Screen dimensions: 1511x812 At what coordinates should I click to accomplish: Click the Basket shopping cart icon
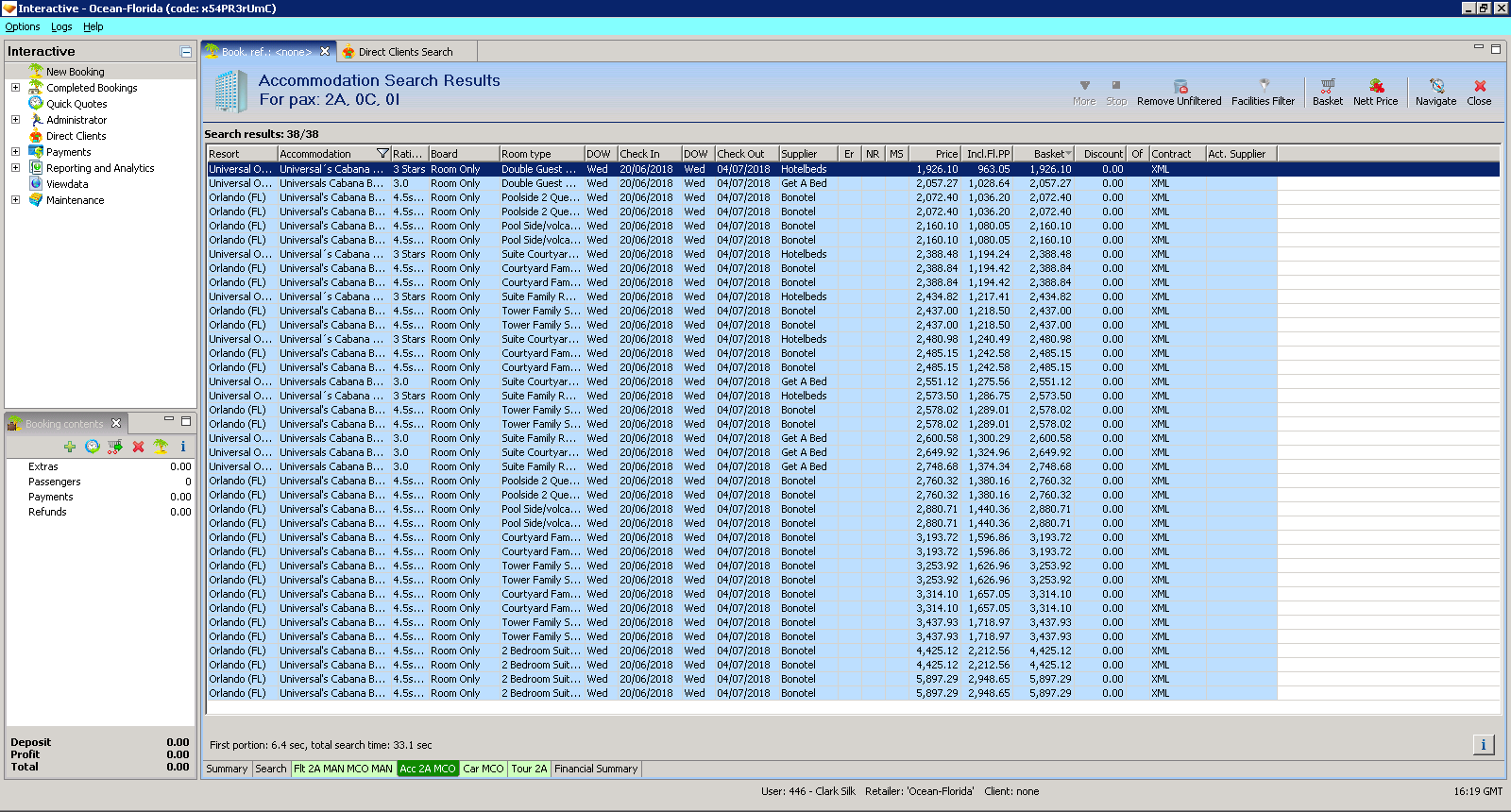(1327, 87)
